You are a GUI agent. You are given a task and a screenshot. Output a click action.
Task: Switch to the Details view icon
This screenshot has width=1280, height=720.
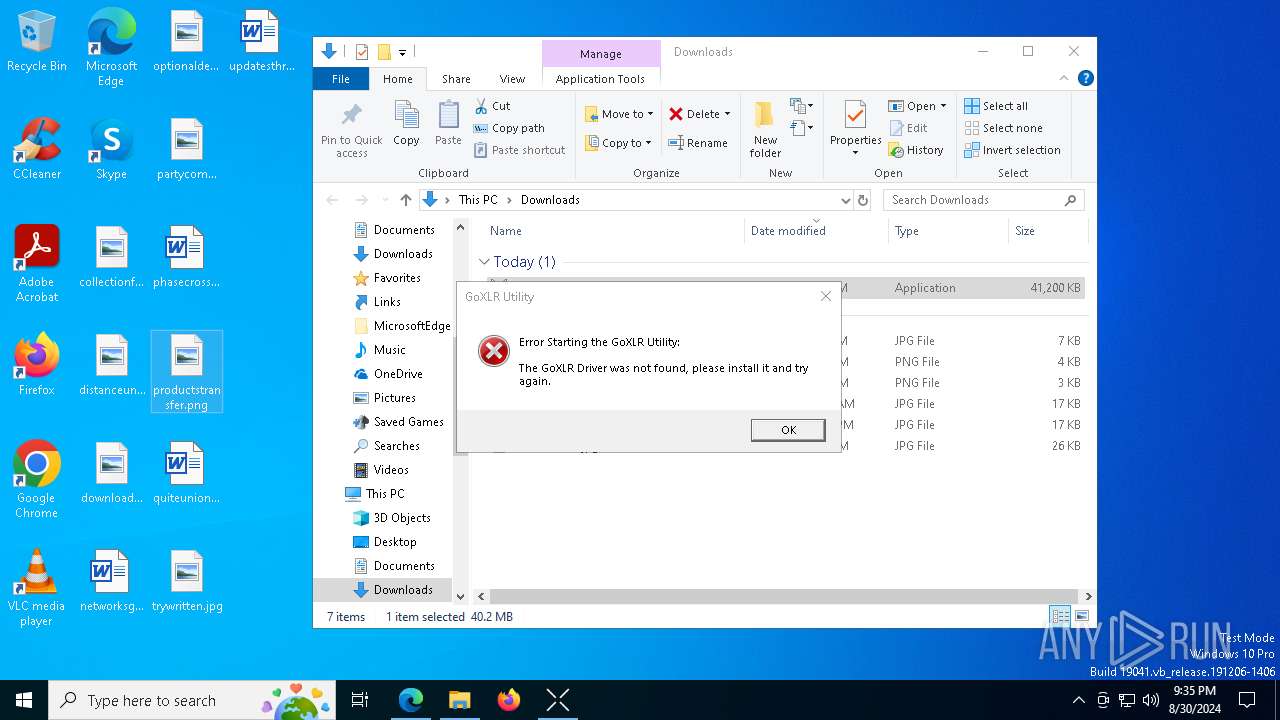(x=1059, y=616)
